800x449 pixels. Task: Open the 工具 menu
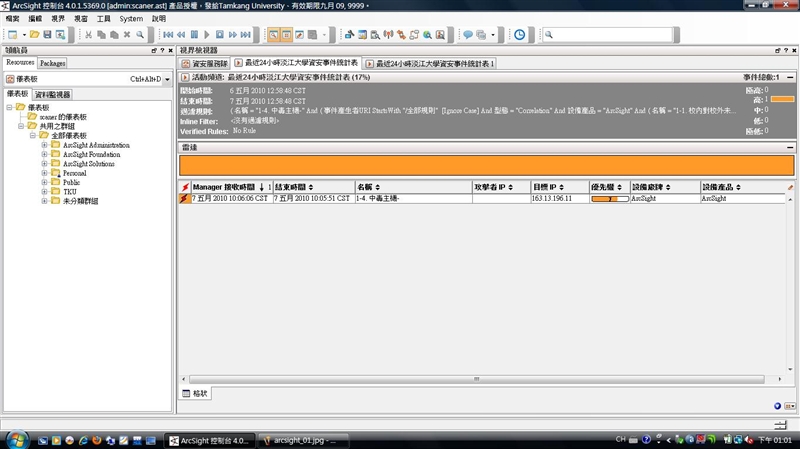(104, 19)
